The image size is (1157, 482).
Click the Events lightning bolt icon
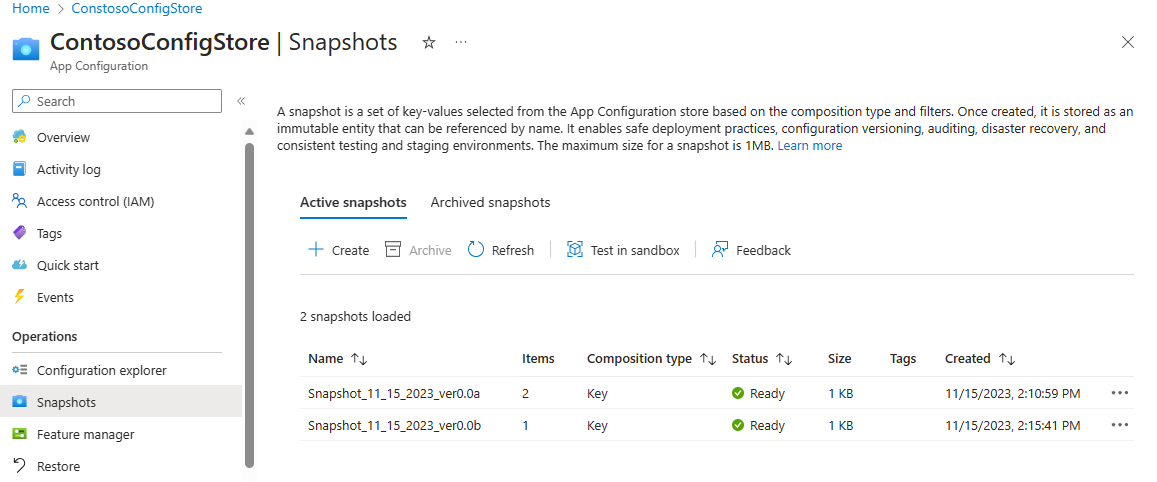pyautogui.click(x=20, y=297)
